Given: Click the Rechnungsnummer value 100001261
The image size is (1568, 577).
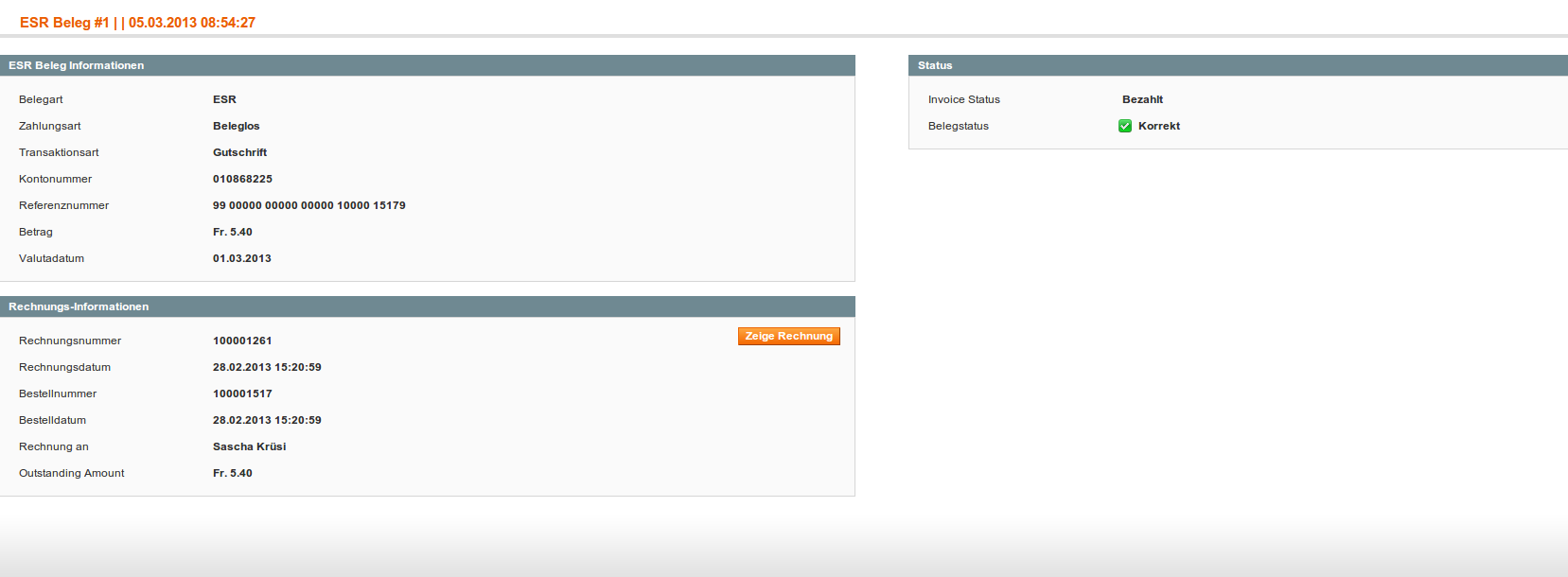Looking at the screenshot, I should coord(242,341).
